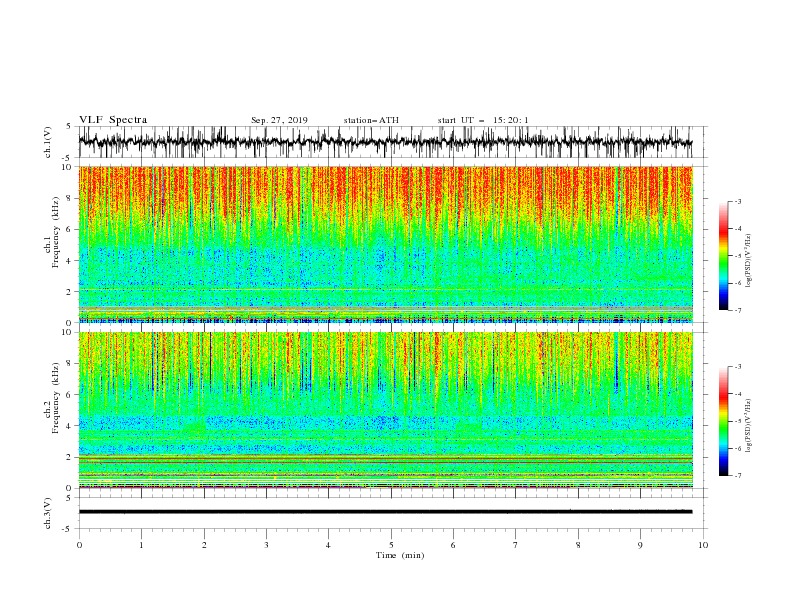Click the ch.3 flat waveform trace
Viewport: 792px width, 612px height.
385,512
